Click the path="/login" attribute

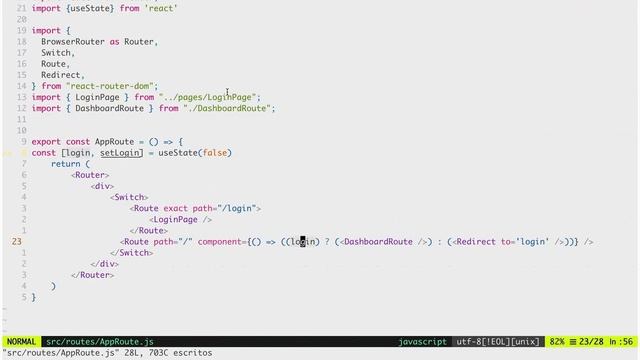tap(224, 209)
